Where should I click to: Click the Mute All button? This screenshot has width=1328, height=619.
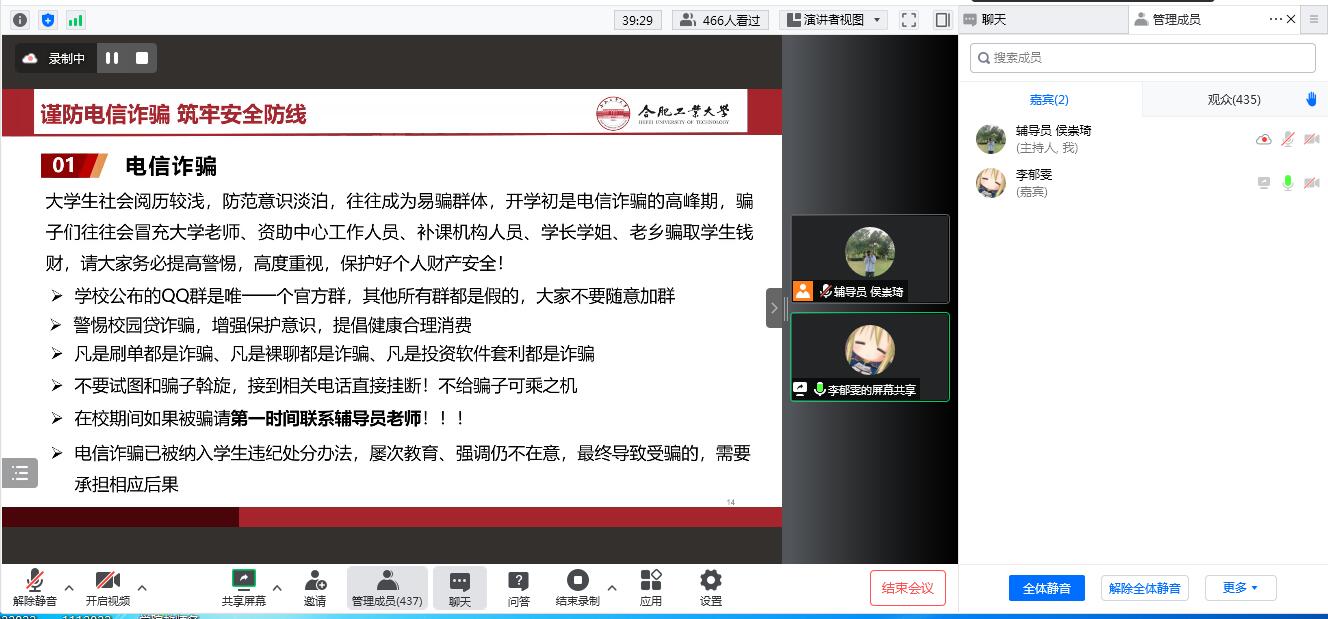pyautogui.click(x=1046, y=588)
